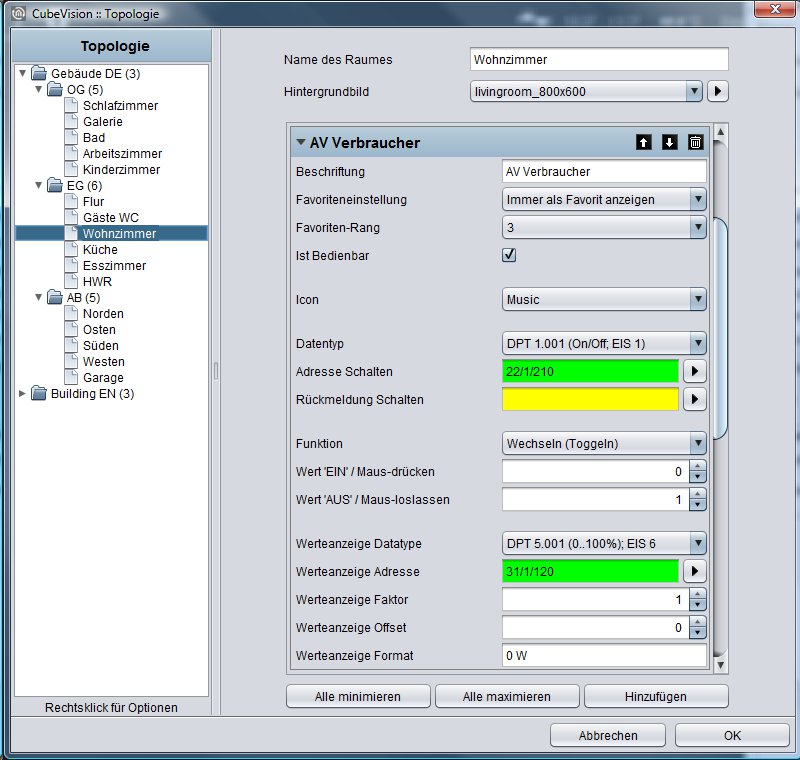Click the Abbrechen button
The image size is (800, 760).
608,735
